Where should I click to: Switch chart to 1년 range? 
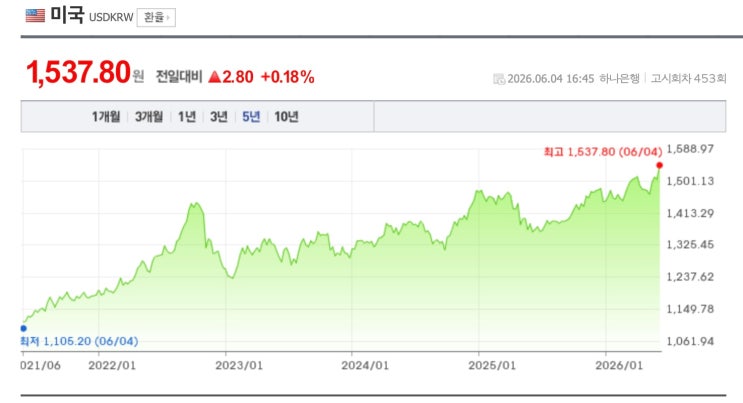[187, 117]
